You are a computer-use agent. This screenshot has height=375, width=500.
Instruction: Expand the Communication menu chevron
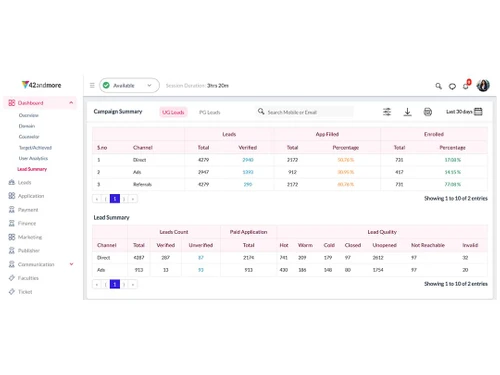pyautogui.click(x=71, y=264)
